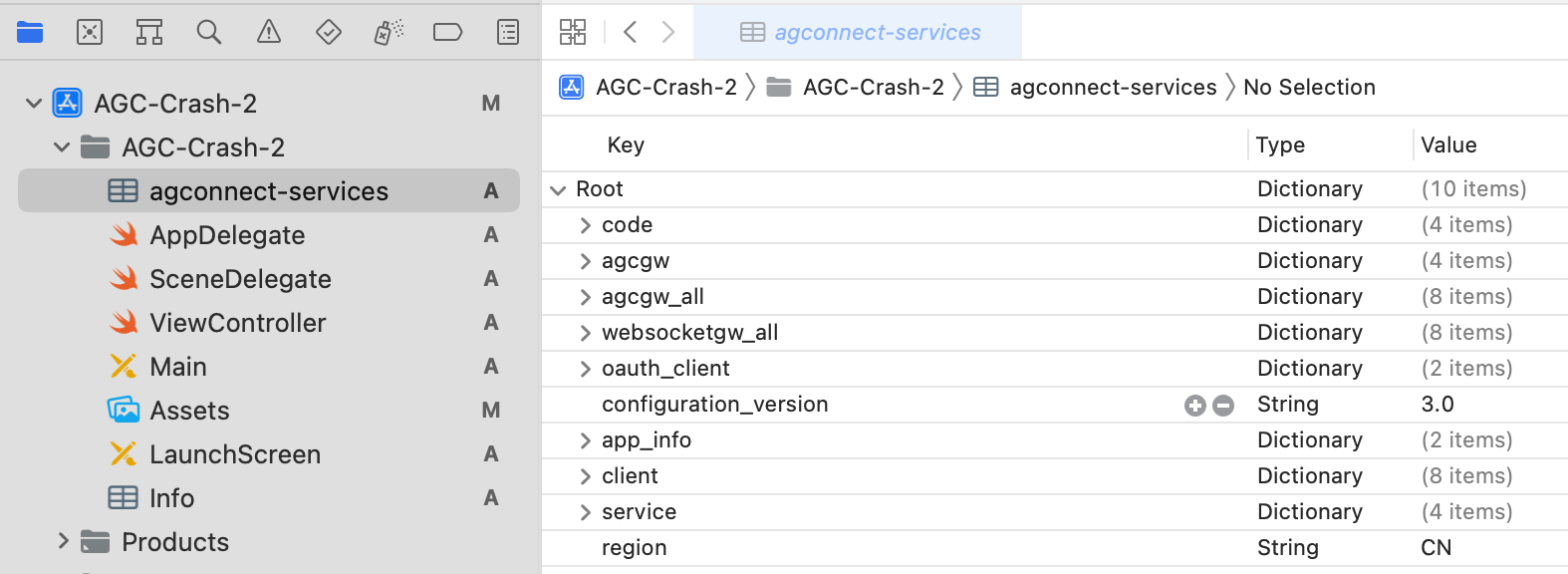Image resolution: width=1568 pixels, height=574 pixels.
Task: Open ViewController swift file
Action: tap(237, 323)
